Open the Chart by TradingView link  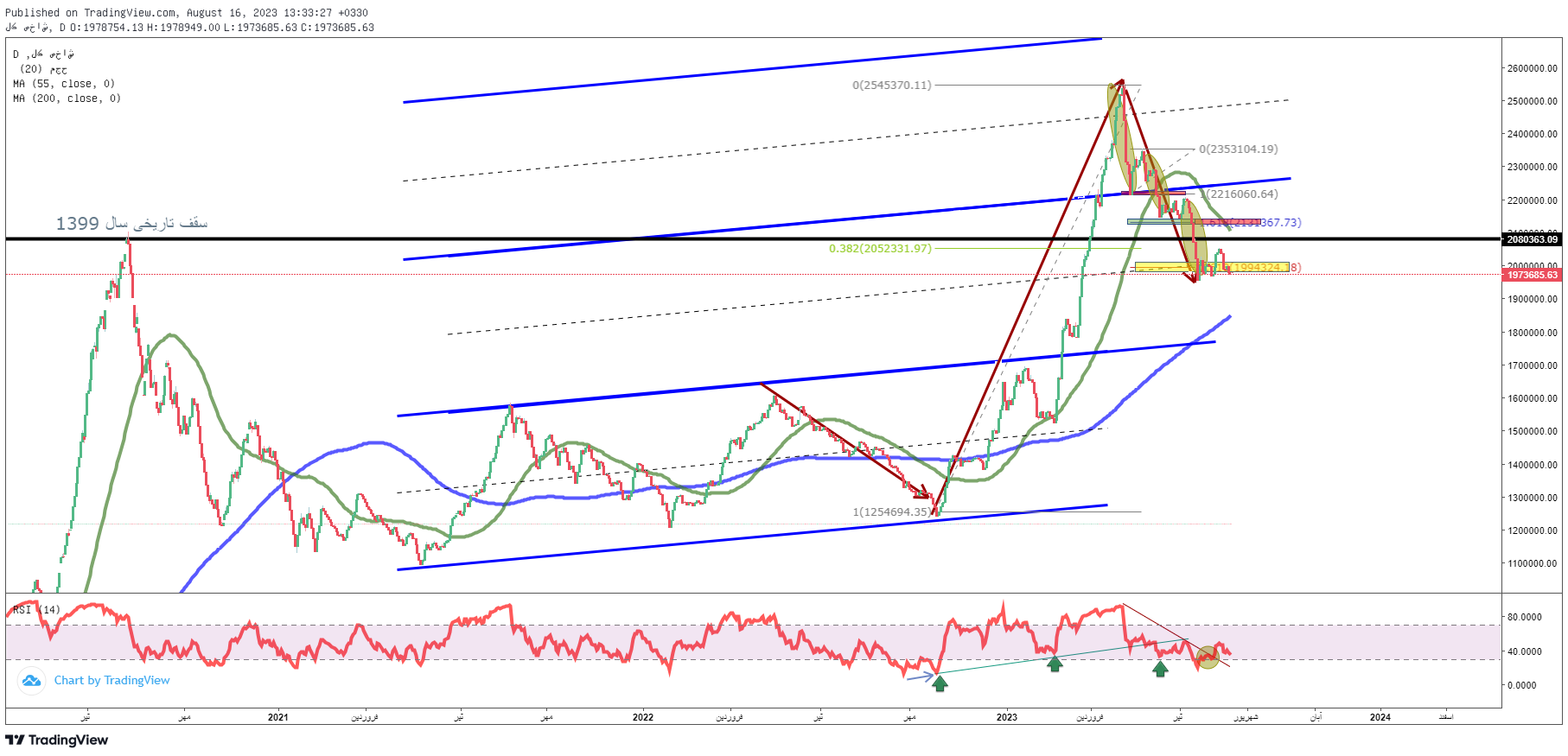112,681
